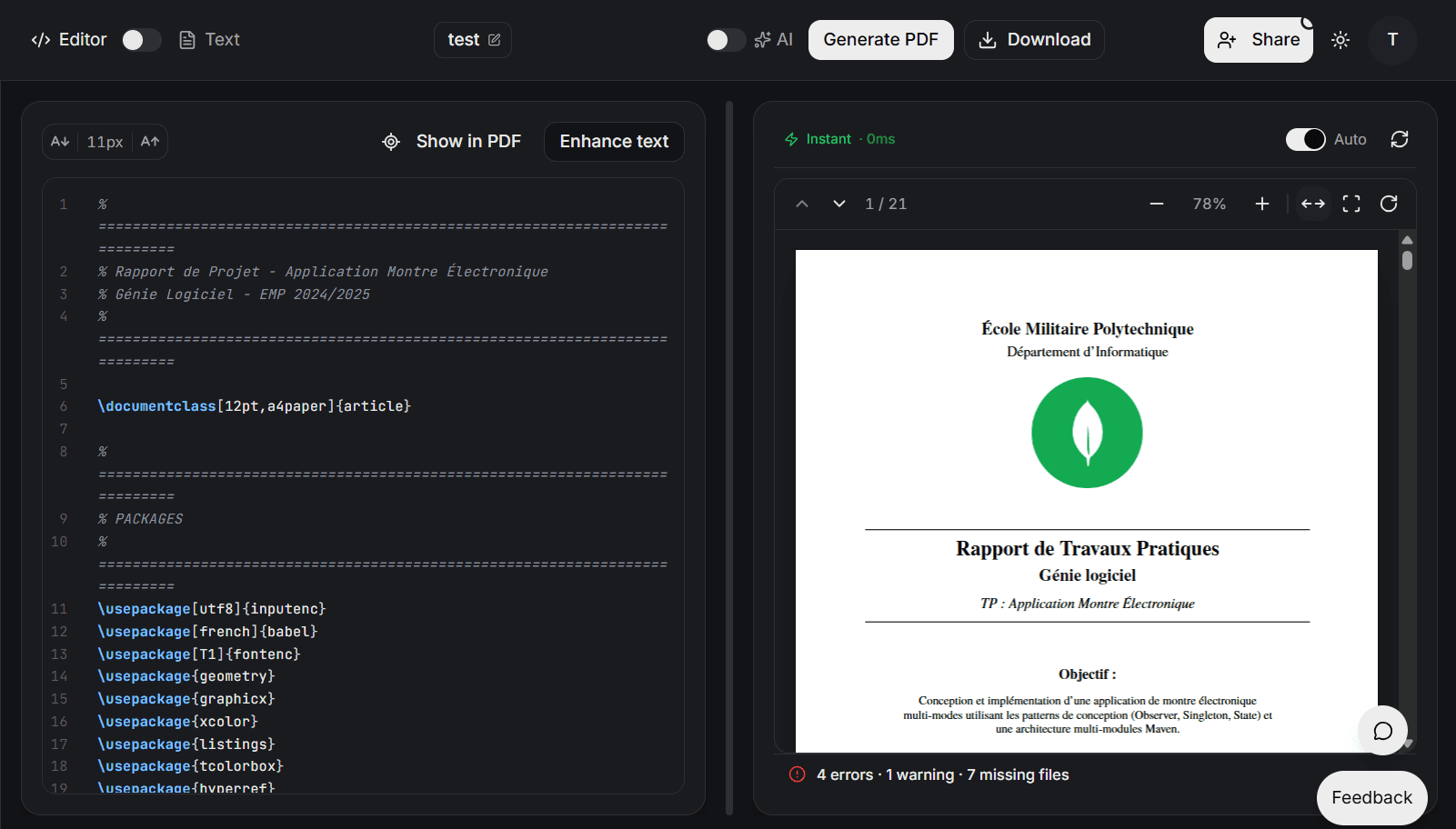Click Generate PDF button
Viewport: 1456px width, 829px height.
pos(881,40)
